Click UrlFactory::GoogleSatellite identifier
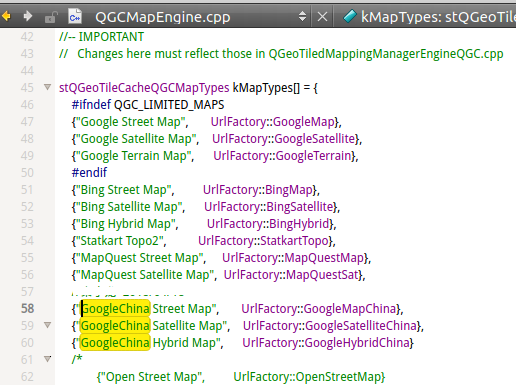Image resolution: width=516 pixels, height=385 pixels. [283, 139]
